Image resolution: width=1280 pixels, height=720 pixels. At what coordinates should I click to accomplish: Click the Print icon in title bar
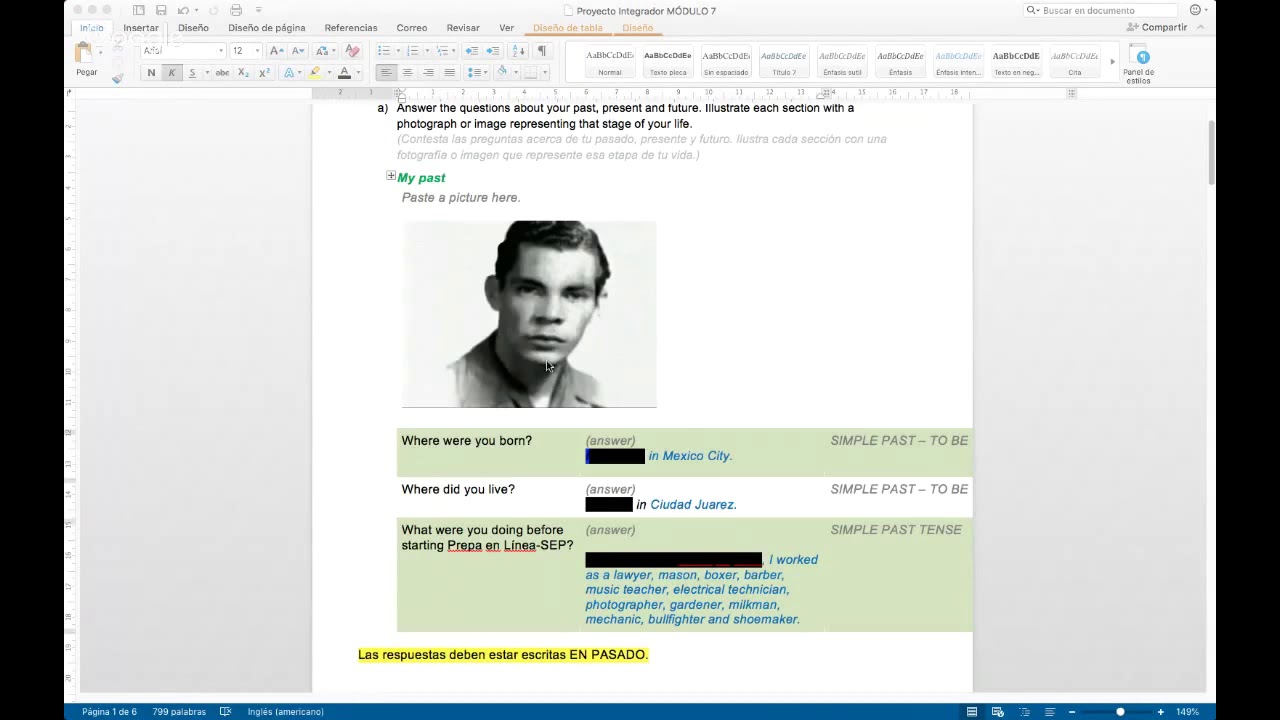pos(236,10)
